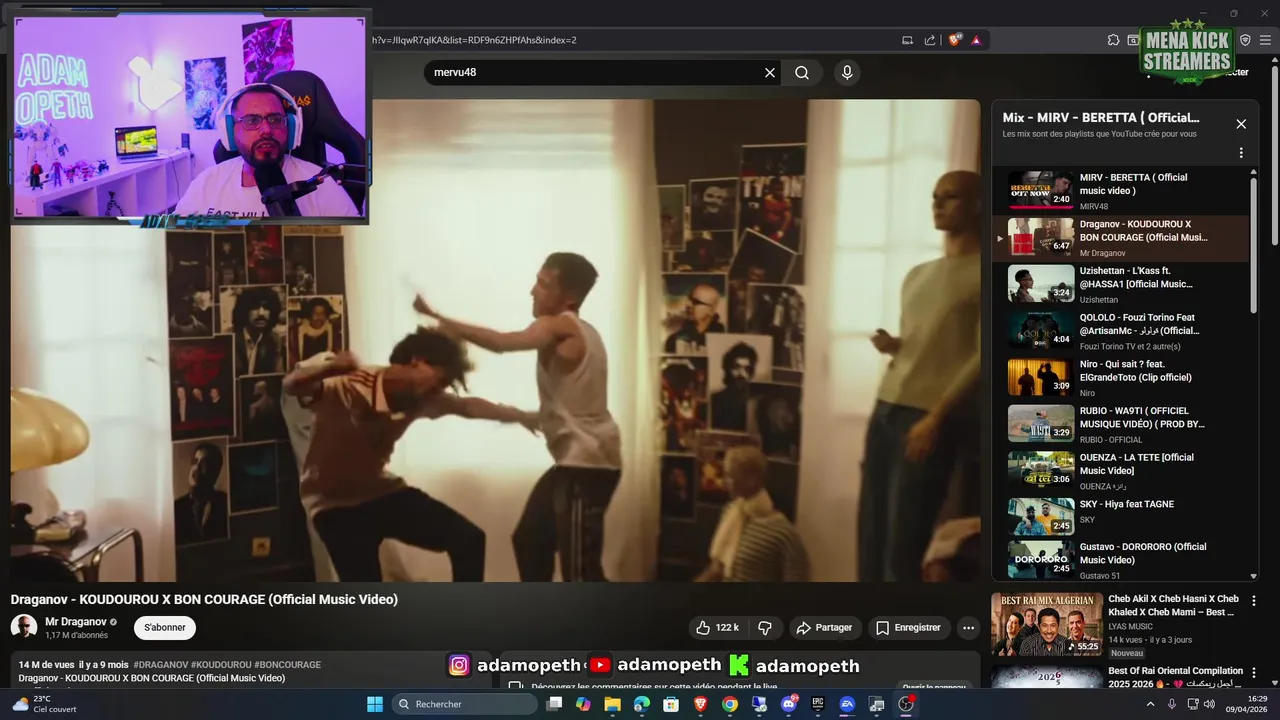Open the EA app in the taskbar

point(847,704)
